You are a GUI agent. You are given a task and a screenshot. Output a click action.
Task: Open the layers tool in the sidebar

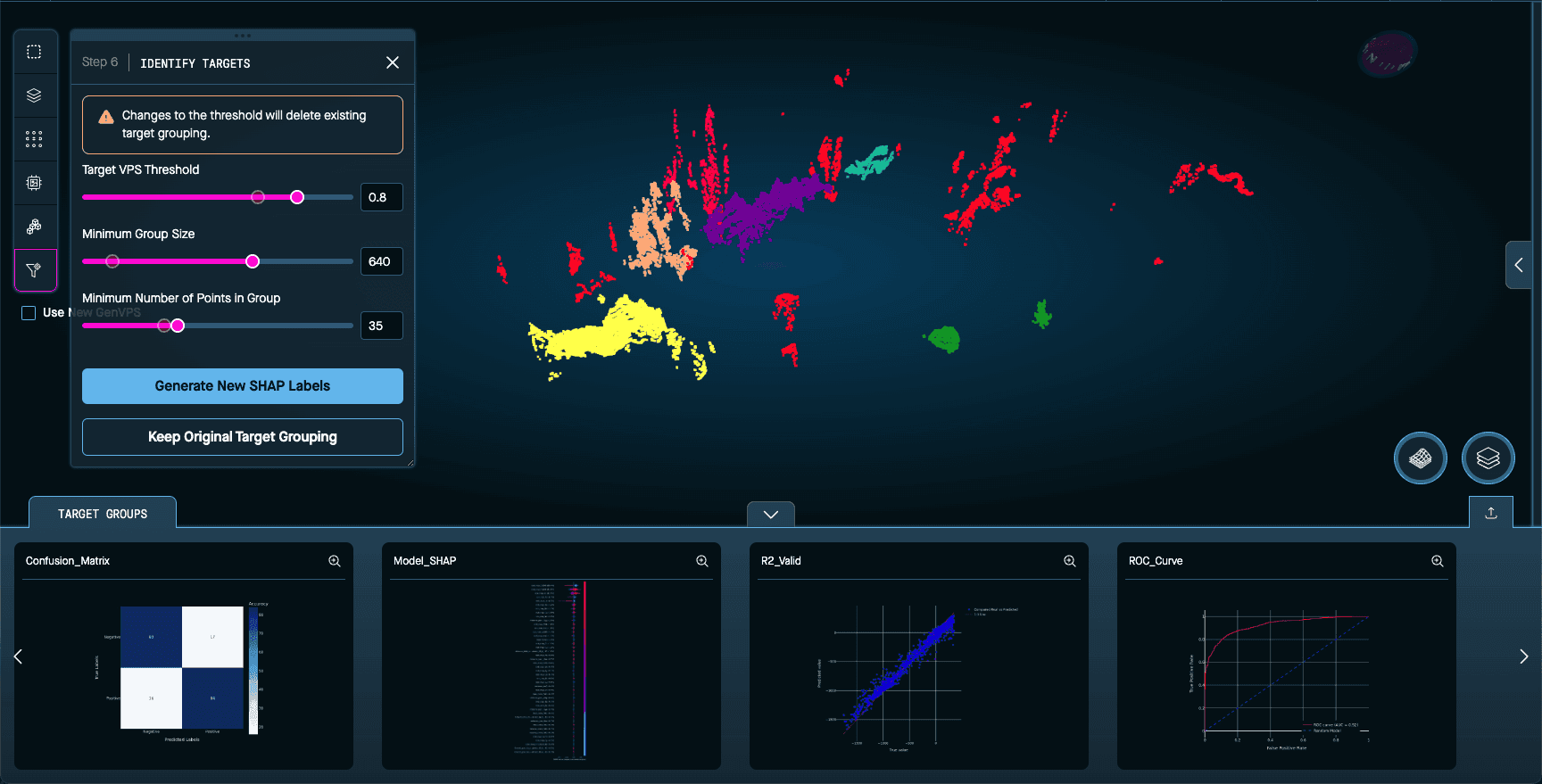pyautogui.click(x=34, y=95)
